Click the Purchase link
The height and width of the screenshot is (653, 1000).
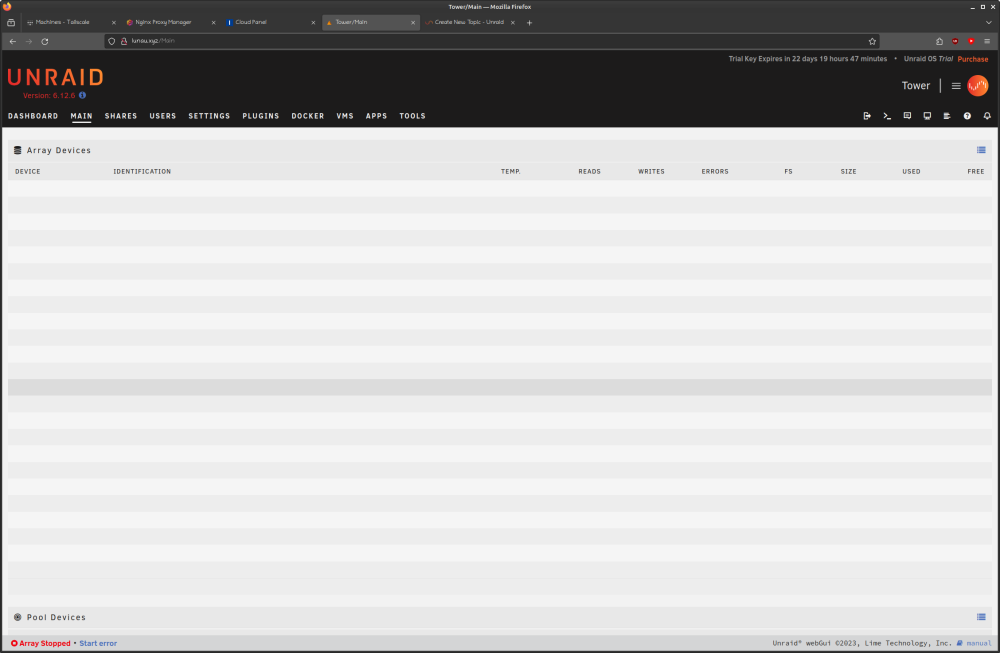point(973,59)
